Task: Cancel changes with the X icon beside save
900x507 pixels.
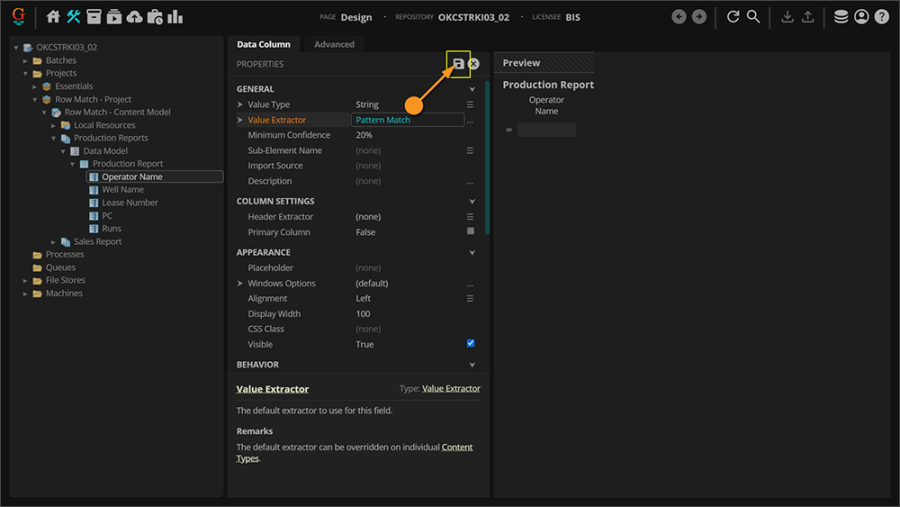Action: coord(474,64)
